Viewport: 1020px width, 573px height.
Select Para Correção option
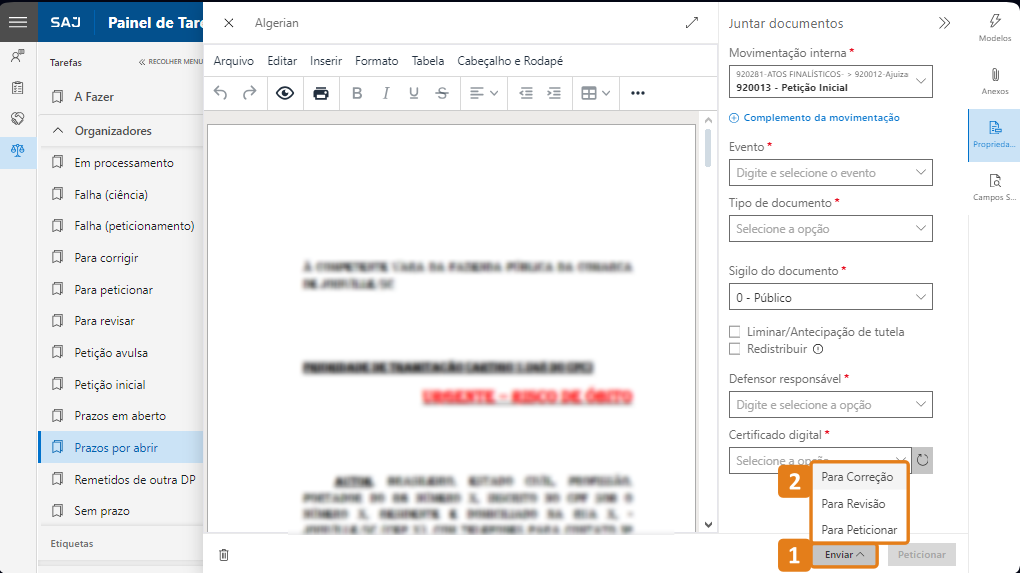(859, 477)
